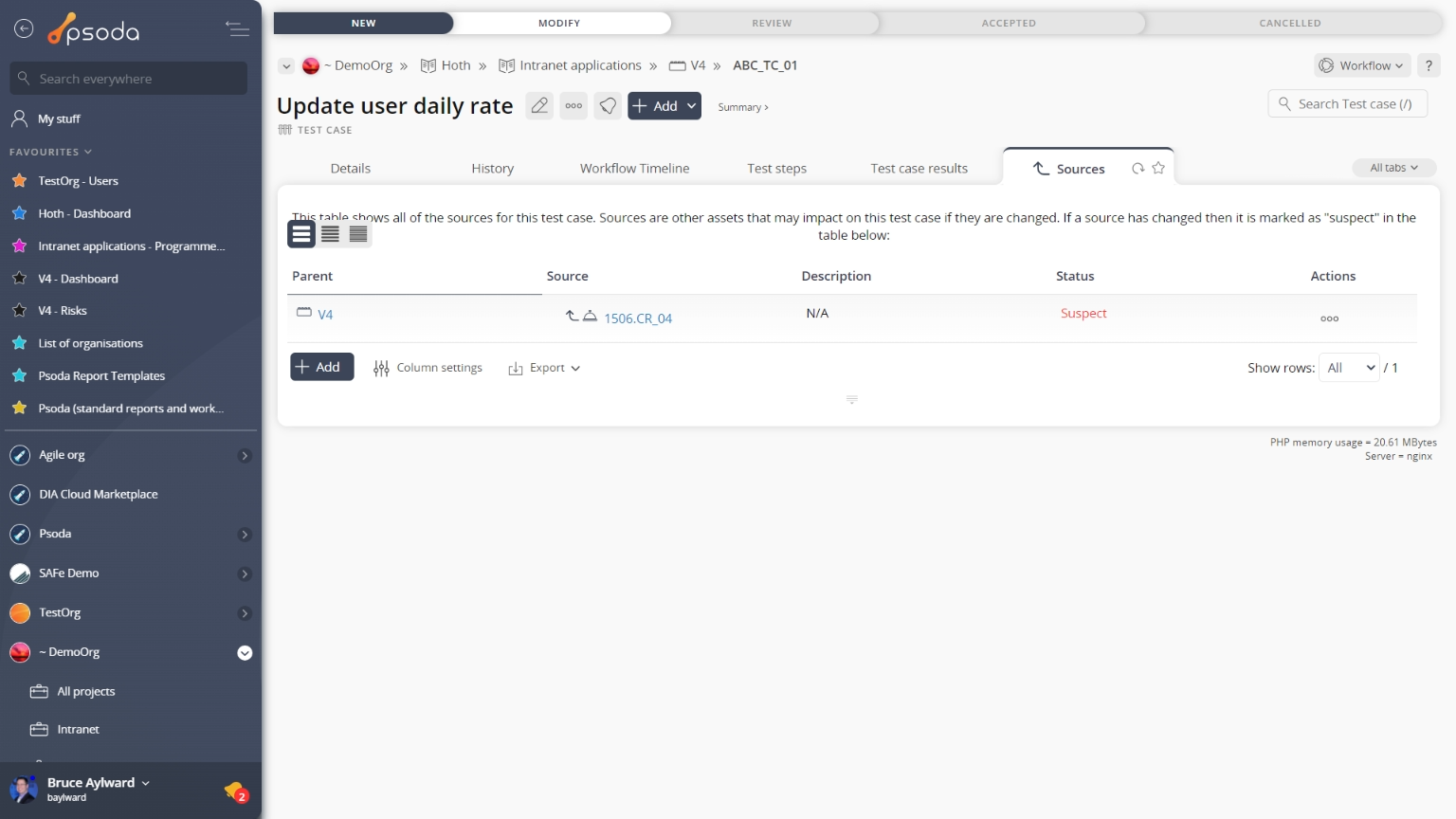The image size is (1456, 819).
Task: Click the tag icon next to title
Action: 608,106
